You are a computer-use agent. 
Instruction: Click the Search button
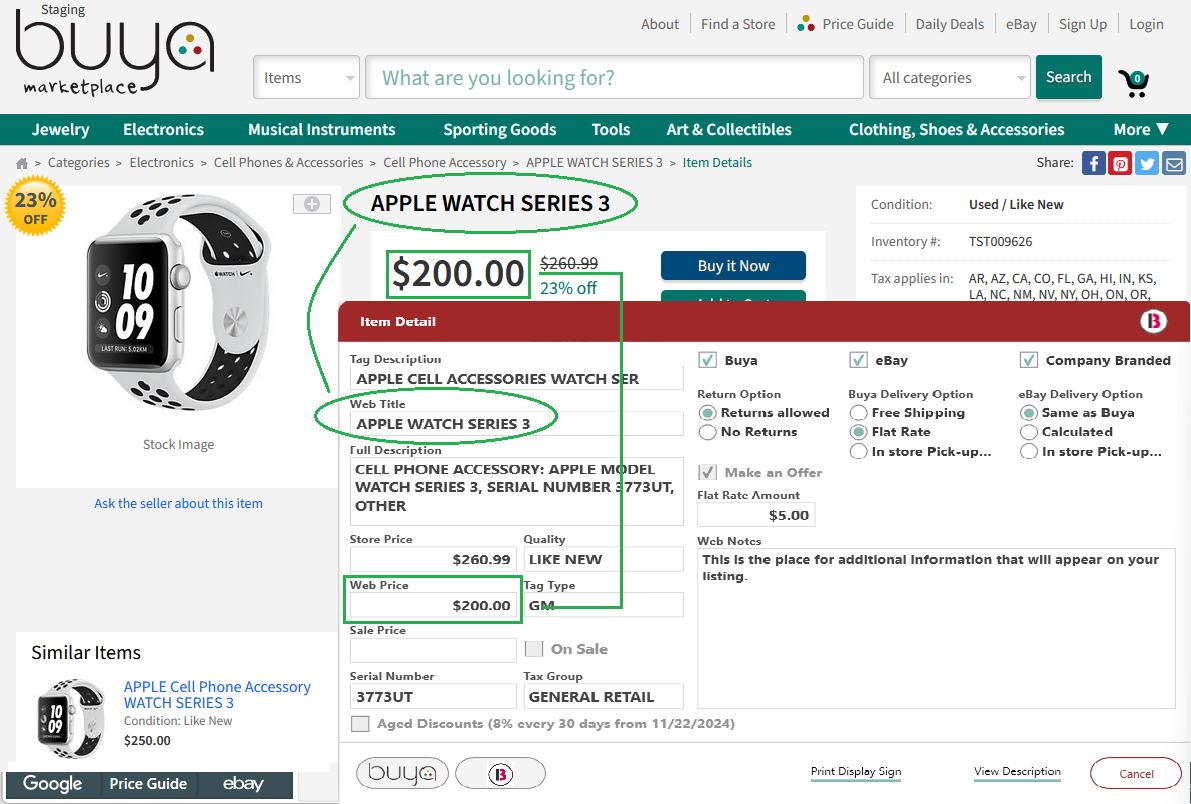click(1069, 77)
